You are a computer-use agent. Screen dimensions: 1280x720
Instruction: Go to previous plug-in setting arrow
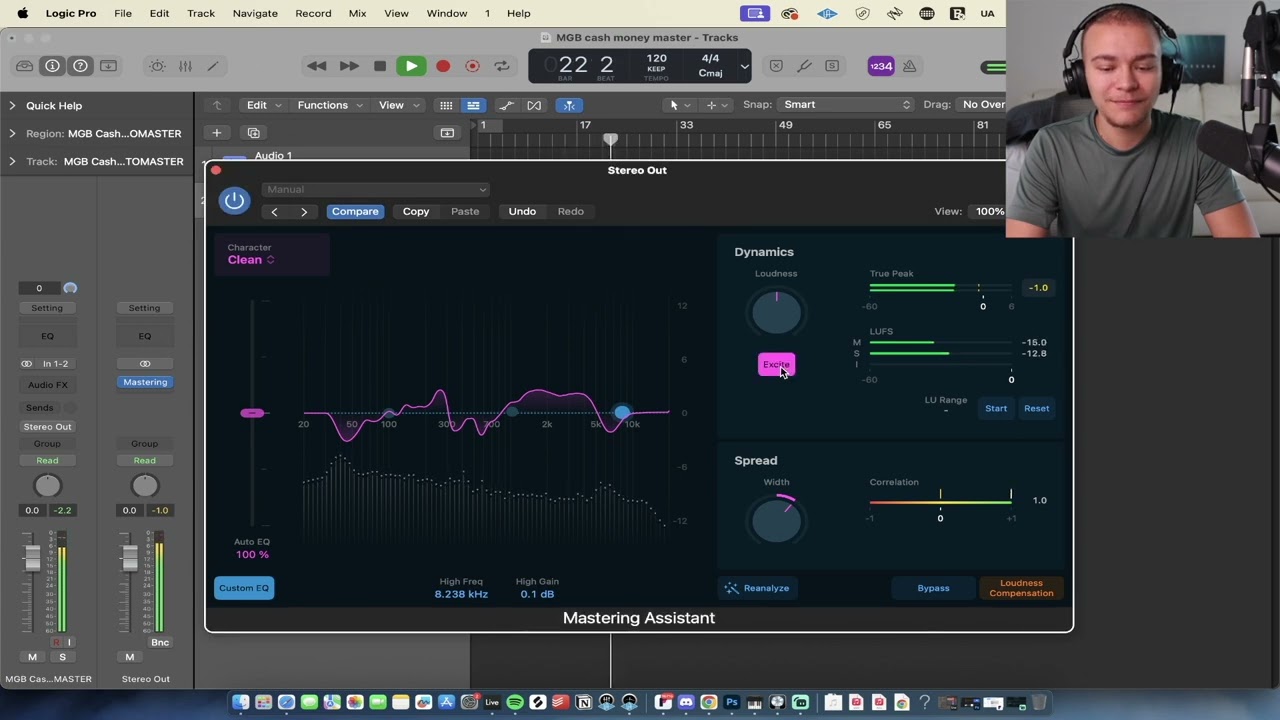coord(274,212)
